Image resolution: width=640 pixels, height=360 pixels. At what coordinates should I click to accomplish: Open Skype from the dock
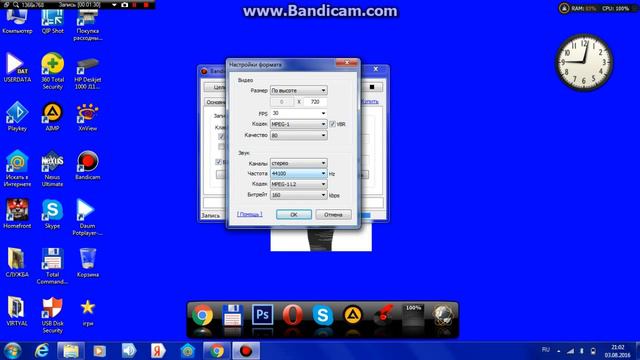[x=323, y=316]
